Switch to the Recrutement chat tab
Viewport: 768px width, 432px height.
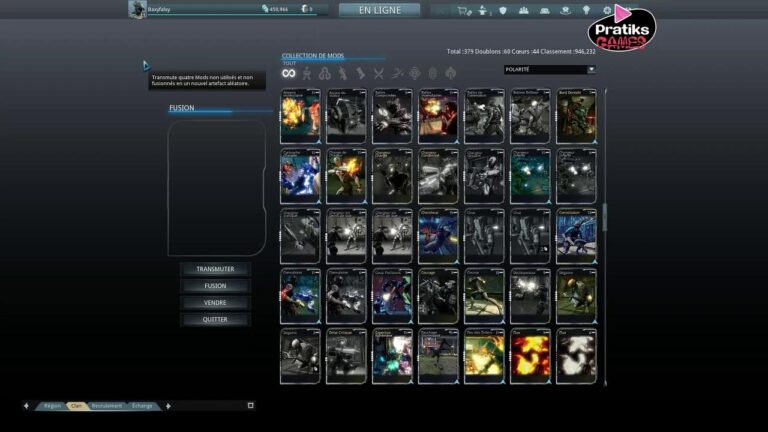107,406
